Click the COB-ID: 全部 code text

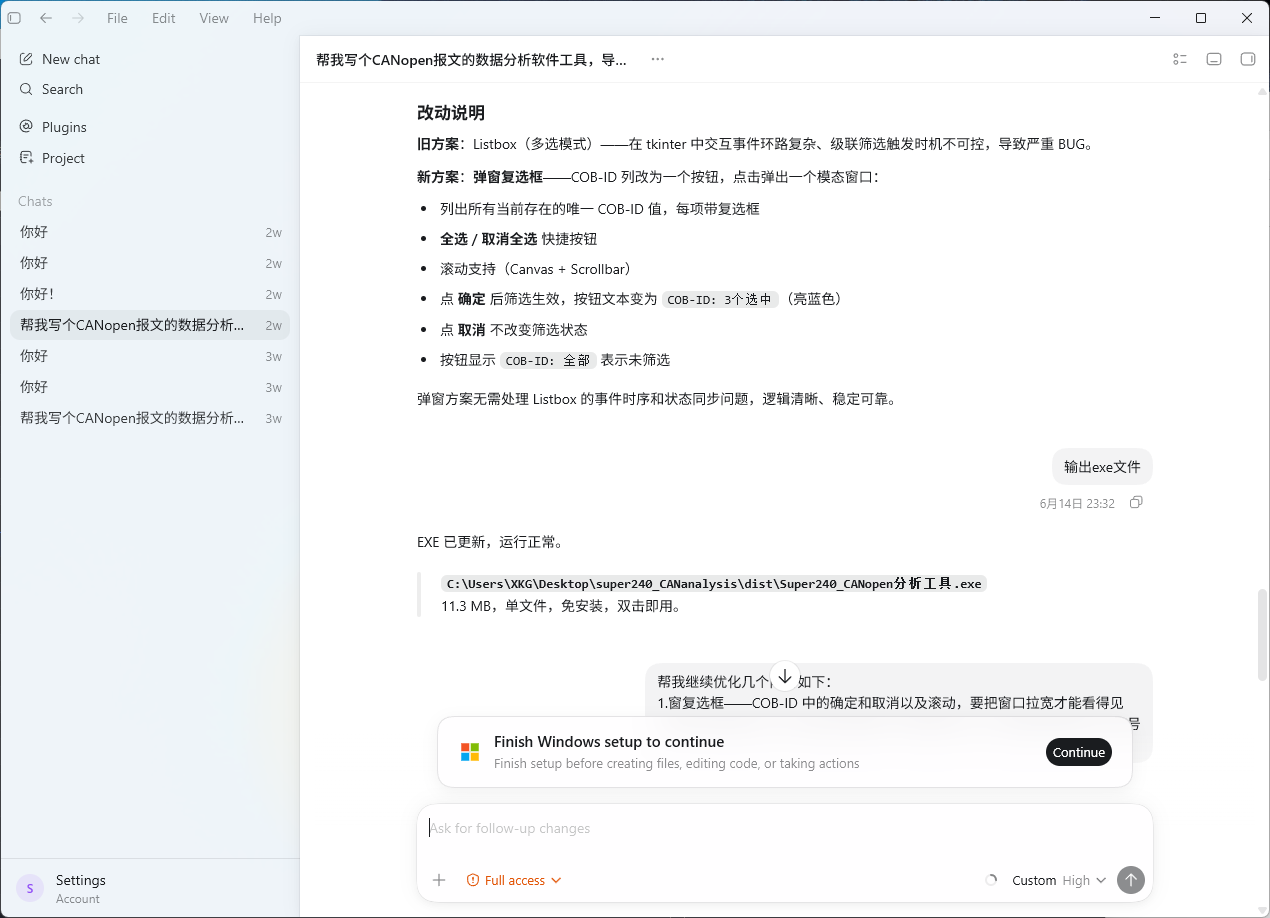tap(548, 360)
